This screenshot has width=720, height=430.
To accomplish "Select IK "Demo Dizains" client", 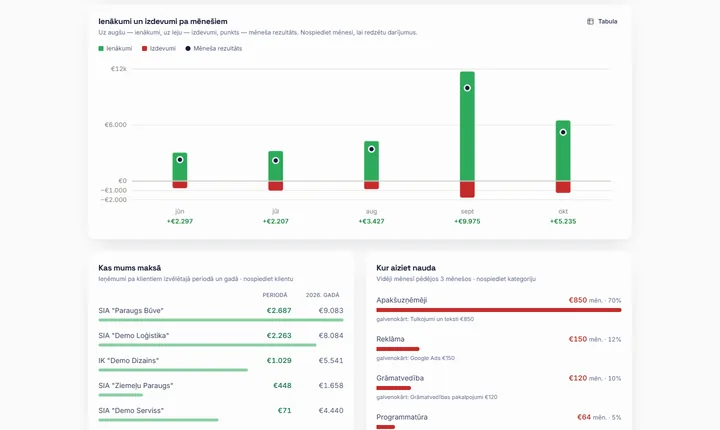I will [221, 363].
